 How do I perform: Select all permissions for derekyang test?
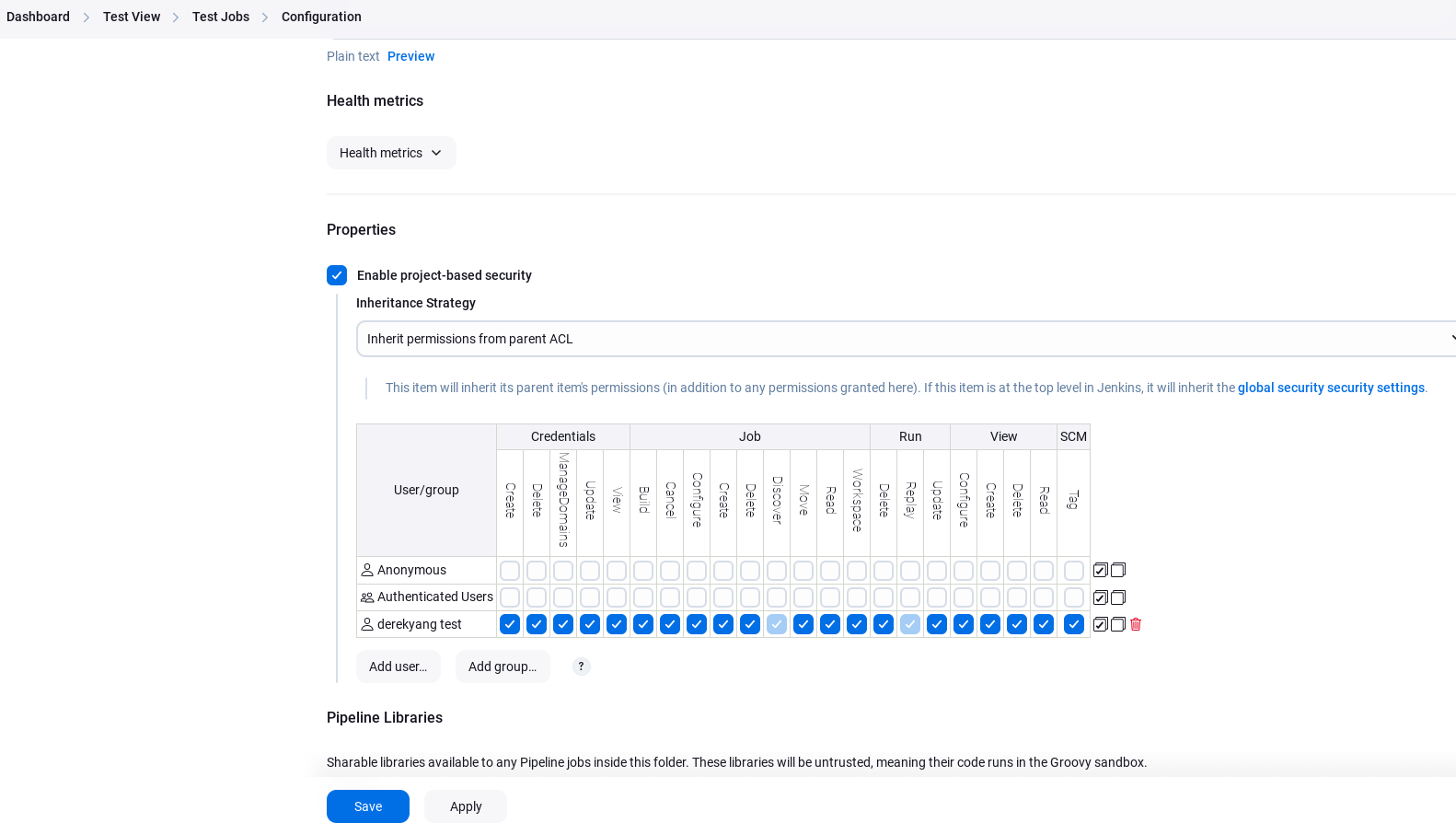coord(1100,624)
